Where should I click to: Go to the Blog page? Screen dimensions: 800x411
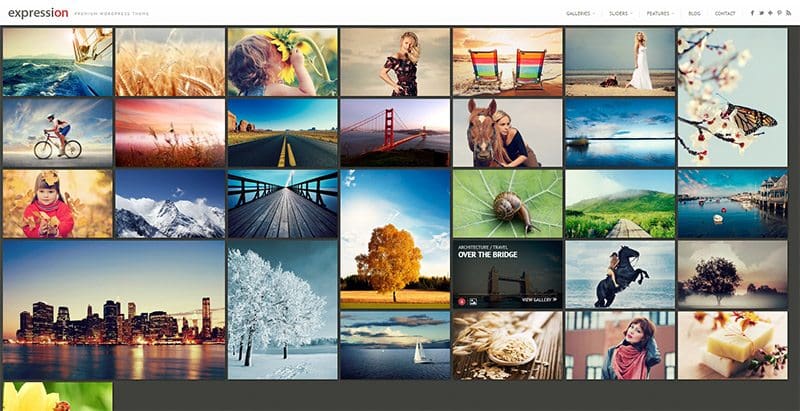pos(694,14)
